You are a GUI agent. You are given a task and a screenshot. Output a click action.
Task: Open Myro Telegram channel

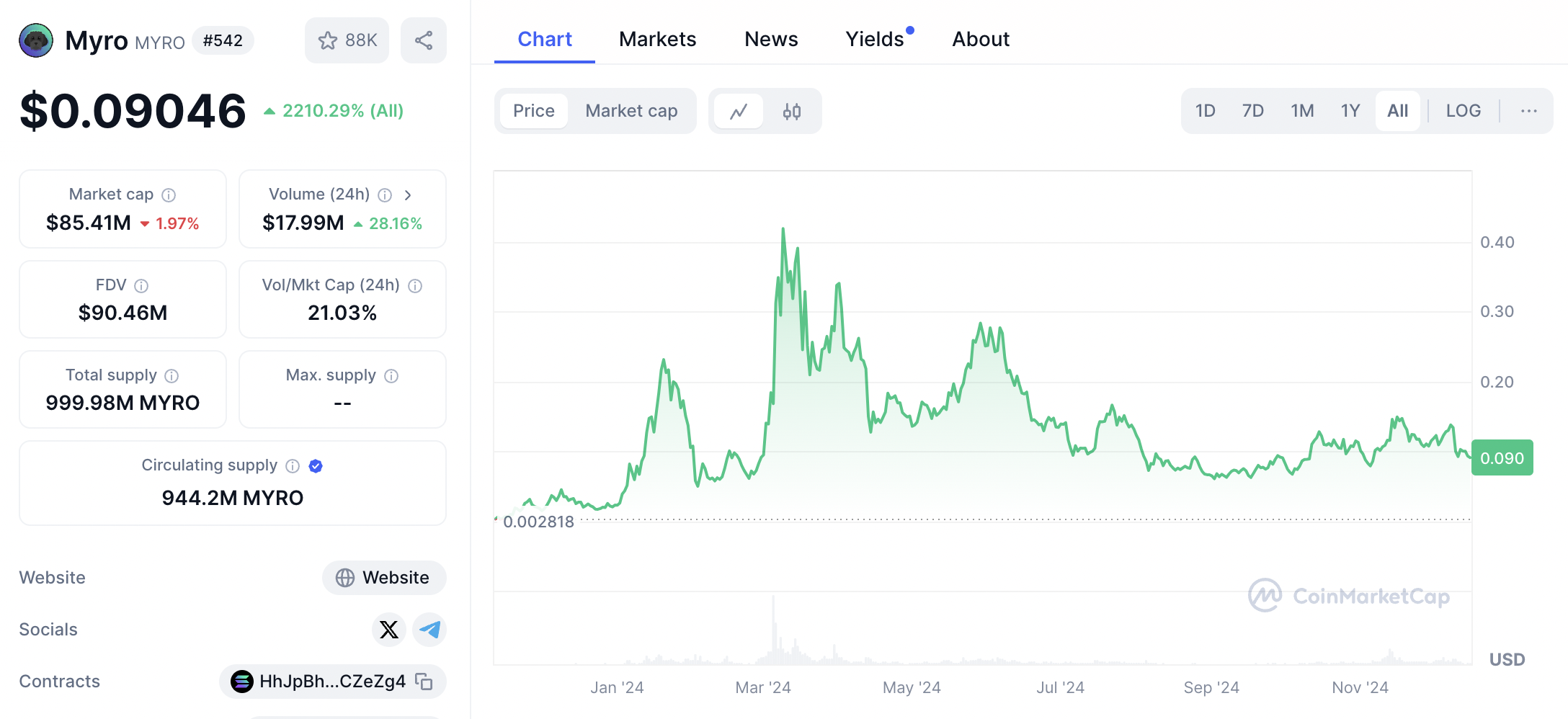(430, 630)
